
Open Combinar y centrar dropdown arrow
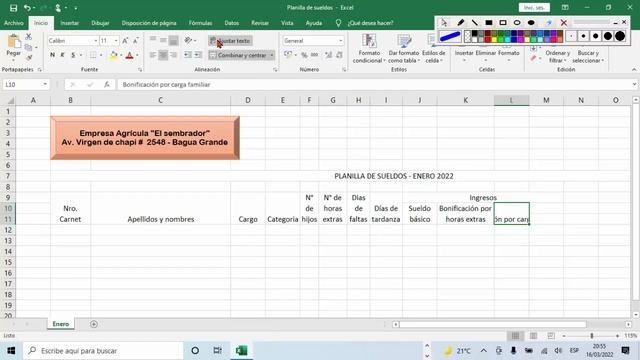[272, 55]
